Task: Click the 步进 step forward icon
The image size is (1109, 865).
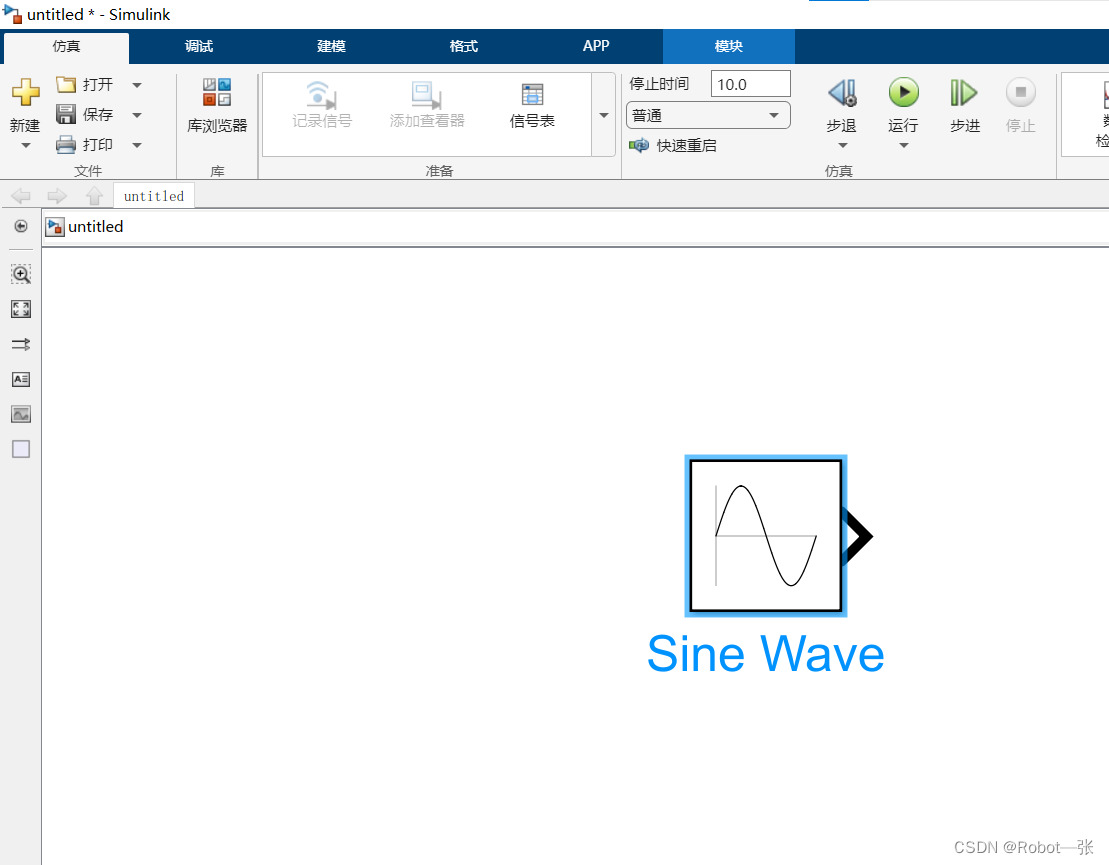Action: coord(964,93)
